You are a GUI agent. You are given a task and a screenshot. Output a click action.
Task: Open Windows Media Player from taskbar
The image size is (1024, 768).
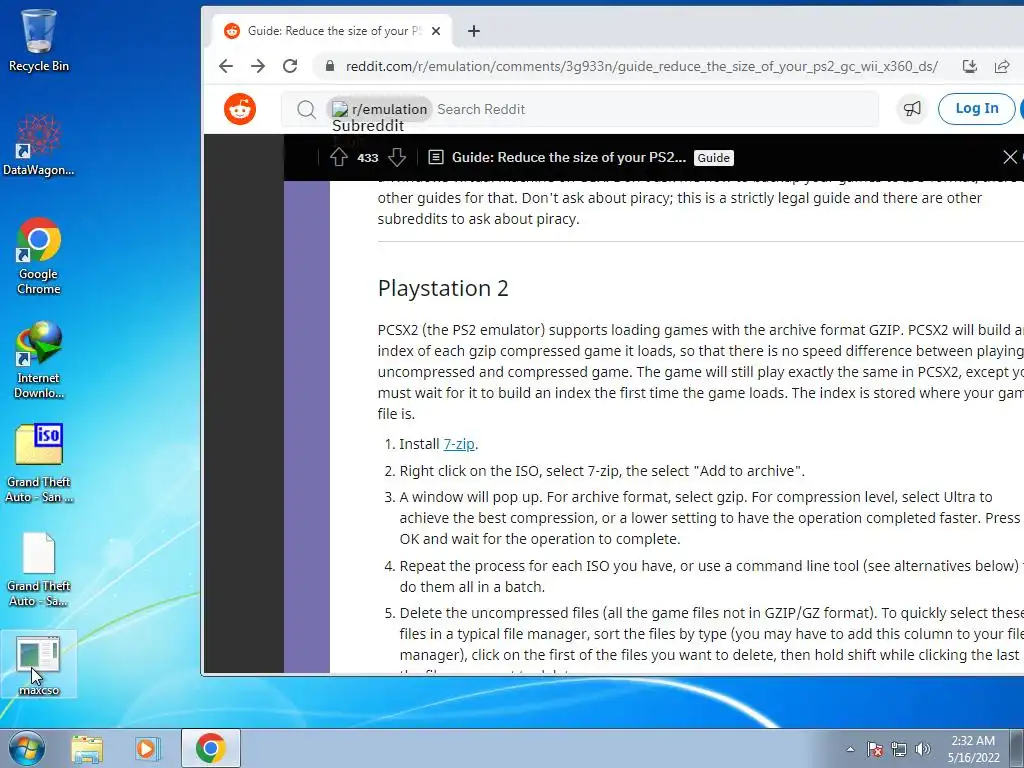148,748
